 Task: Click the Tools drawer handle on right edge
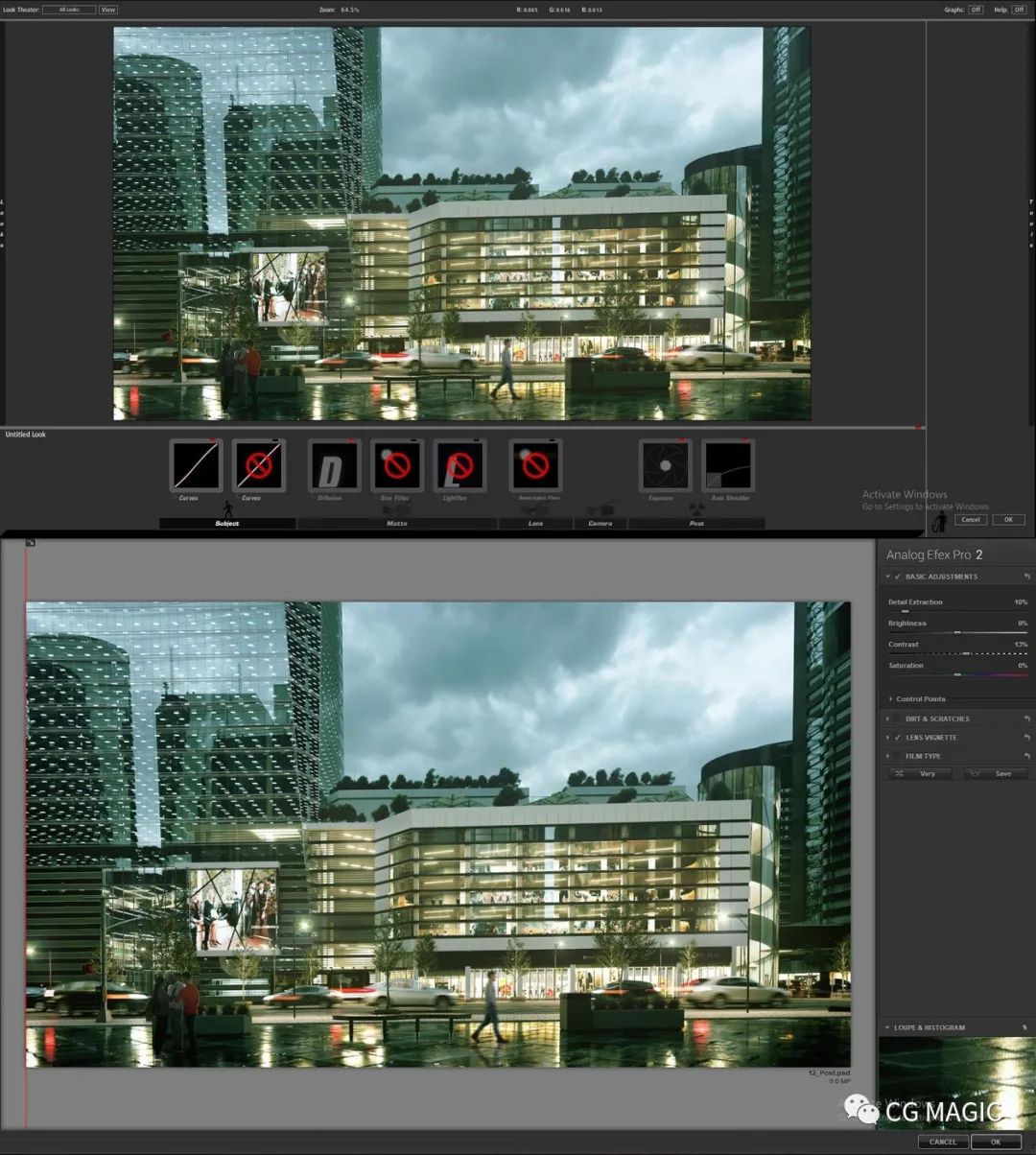[x=1031, y=224]
